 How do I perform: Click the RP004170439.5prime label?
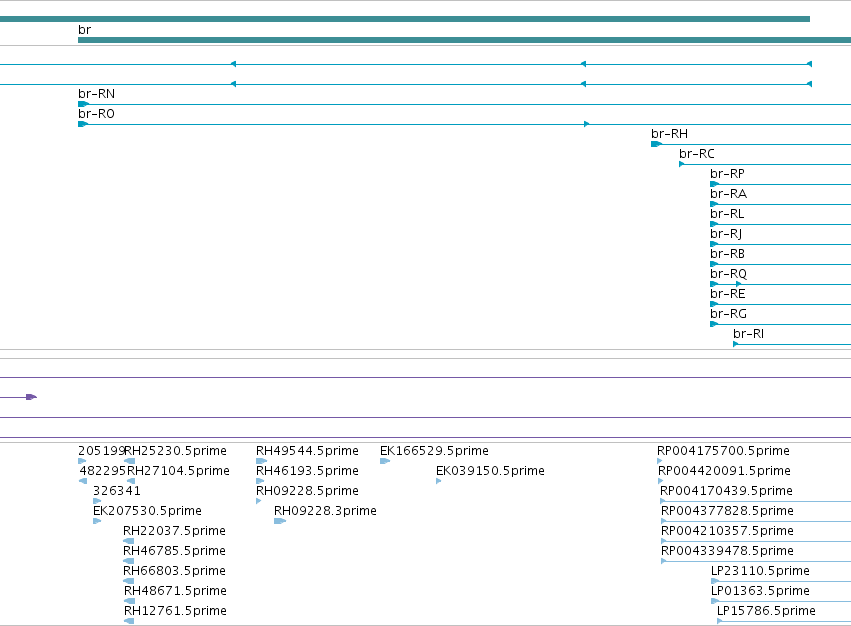(x=726, y=491)
